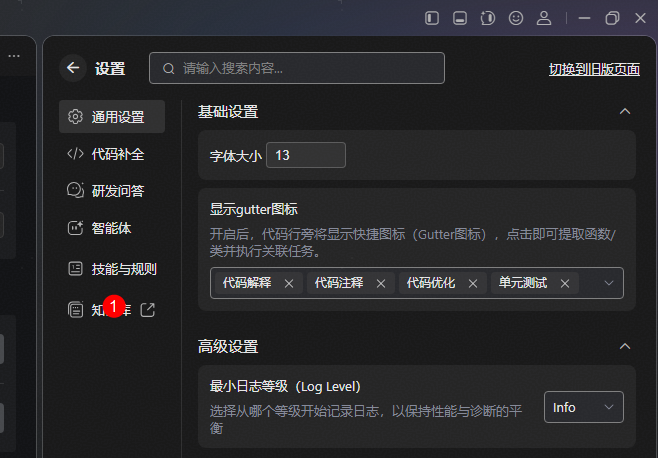The image size is (658, 458).
Task: Select the 代码补全 tab
Action: [112, 154]
